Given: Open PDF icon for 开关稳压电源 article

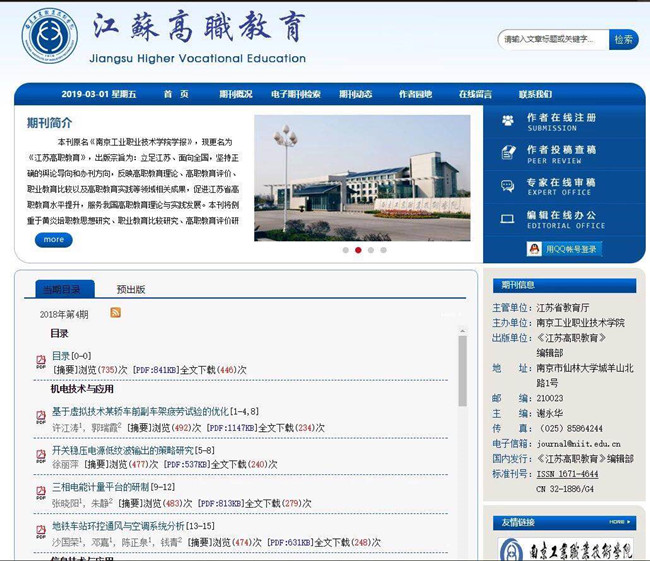Looking at the screenshot, I should click(41, 456).
